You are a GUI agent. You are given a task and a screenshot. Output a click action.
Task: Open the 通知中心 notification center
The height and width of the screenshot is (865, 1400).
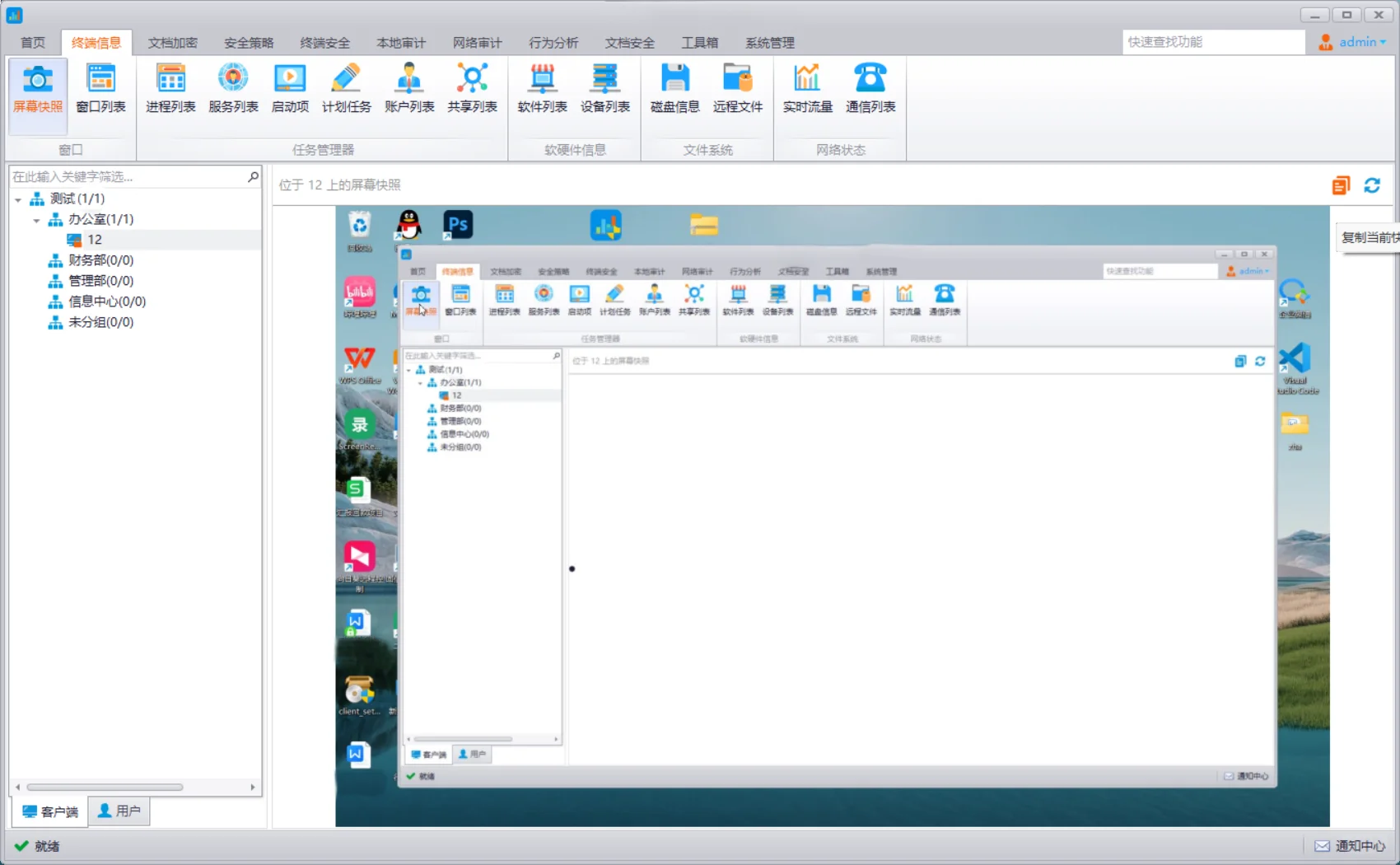click(1351, 846)
